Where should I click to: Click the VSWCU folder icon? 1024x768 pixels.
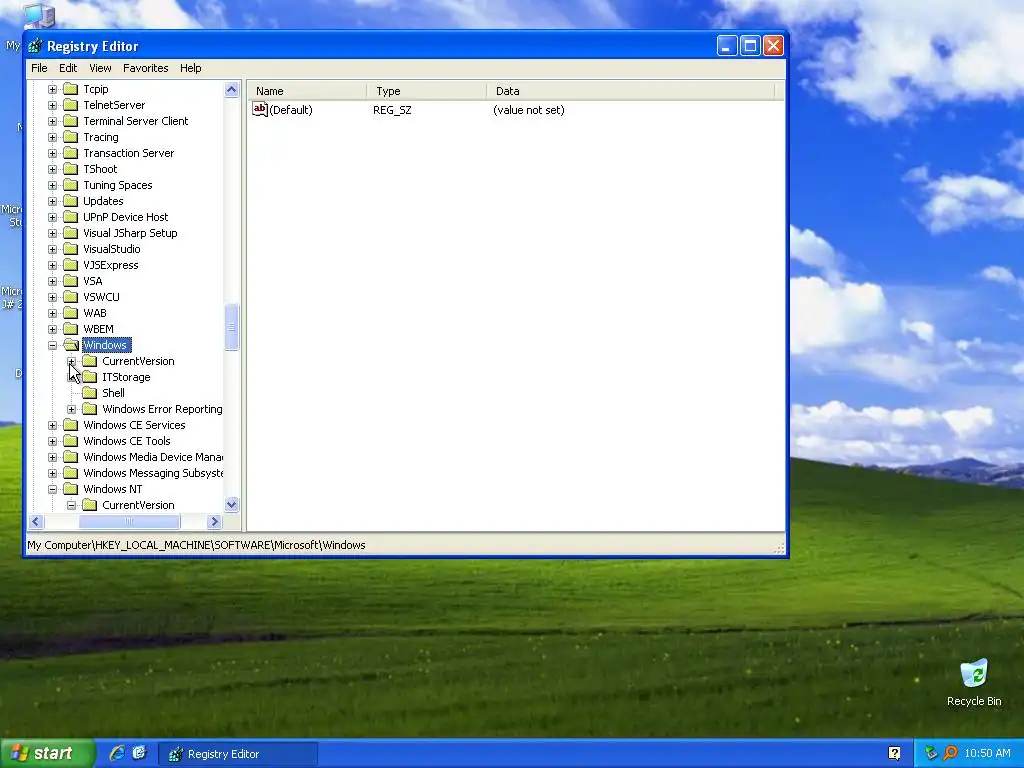click(x=71, y=297)
